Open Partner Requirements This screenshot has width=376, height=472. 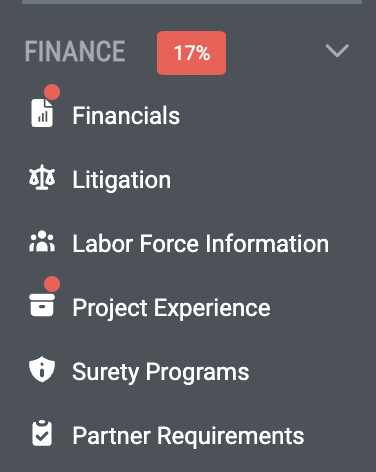(x=188, y=436)
